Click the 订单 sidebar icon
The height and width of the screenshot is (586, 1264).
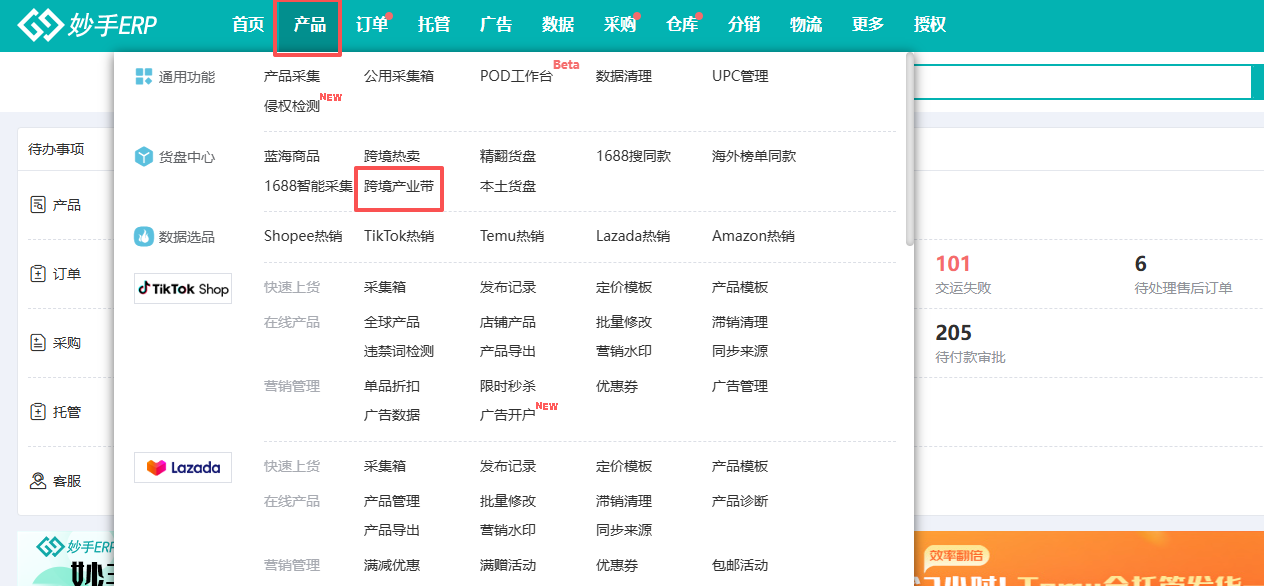coord(38,274)
